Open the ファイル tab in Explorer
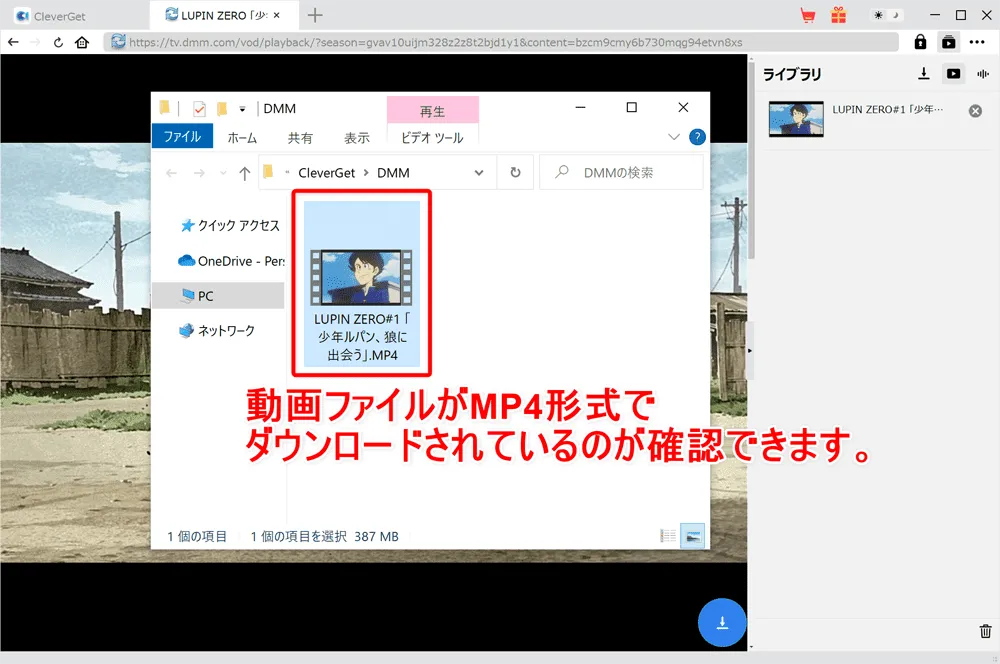The image size is (1000, 664). click(182, 136)
